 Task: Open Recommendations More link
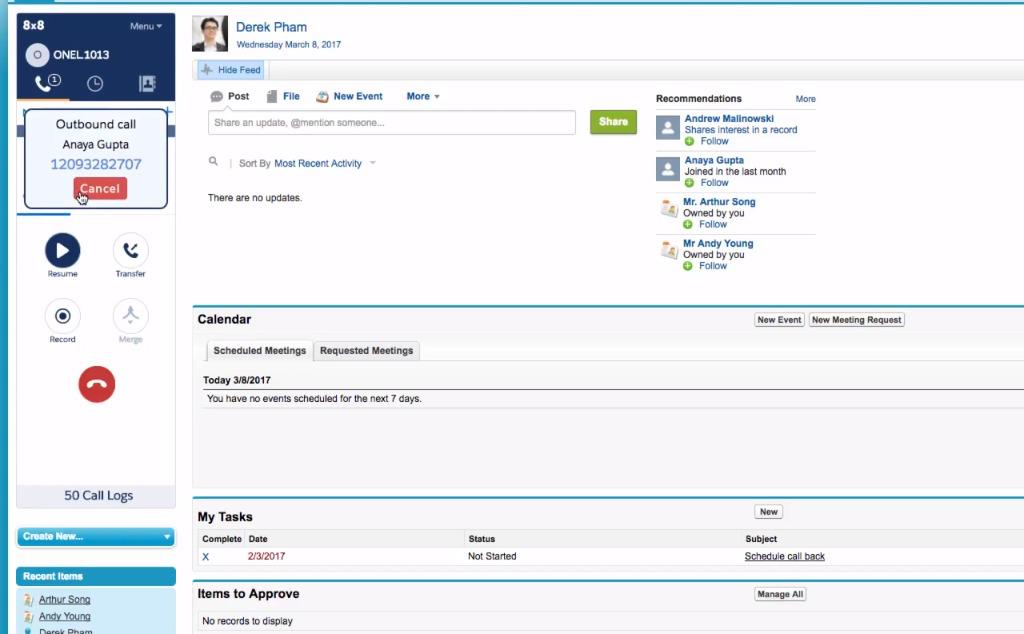tap(805, 99)
